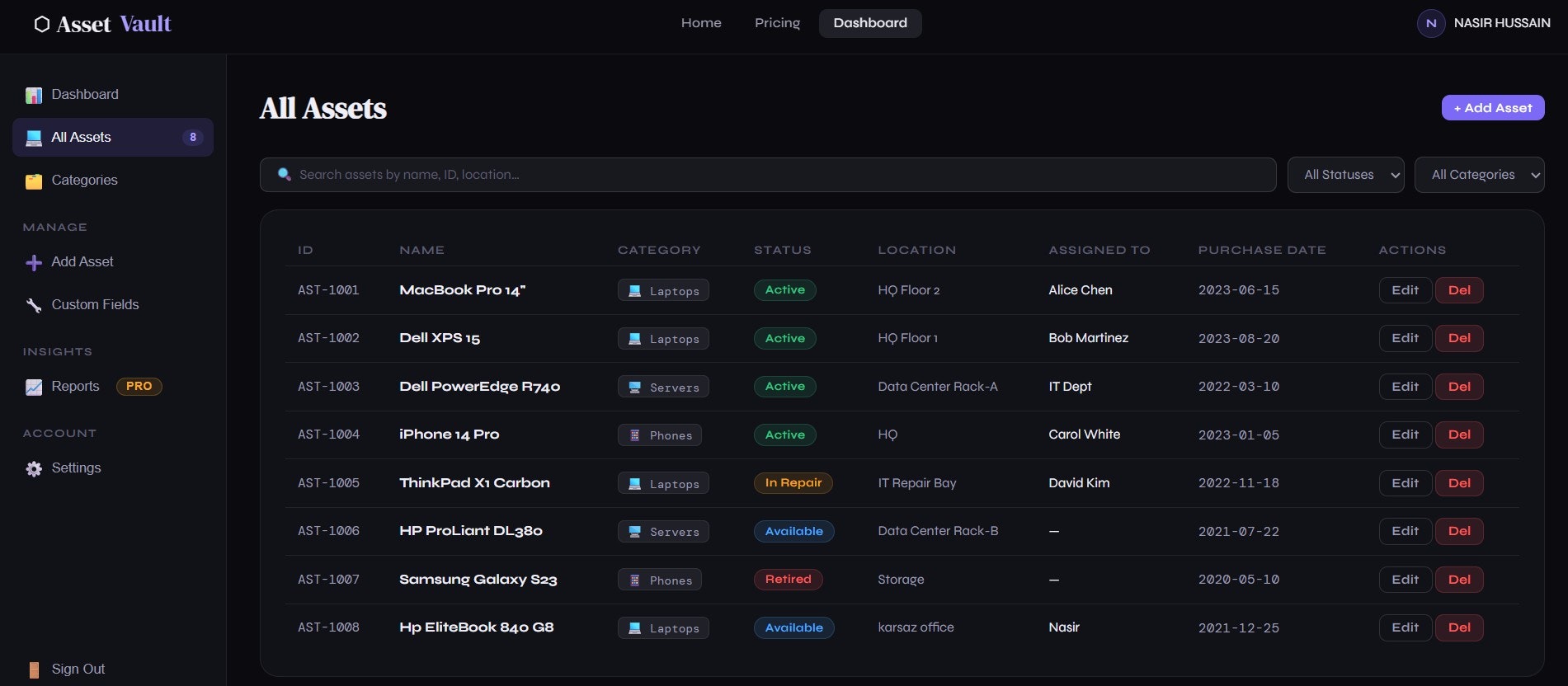Screen dimensions: 1568x686
Task: Click asset ID AST-1003
Action: 328,387
